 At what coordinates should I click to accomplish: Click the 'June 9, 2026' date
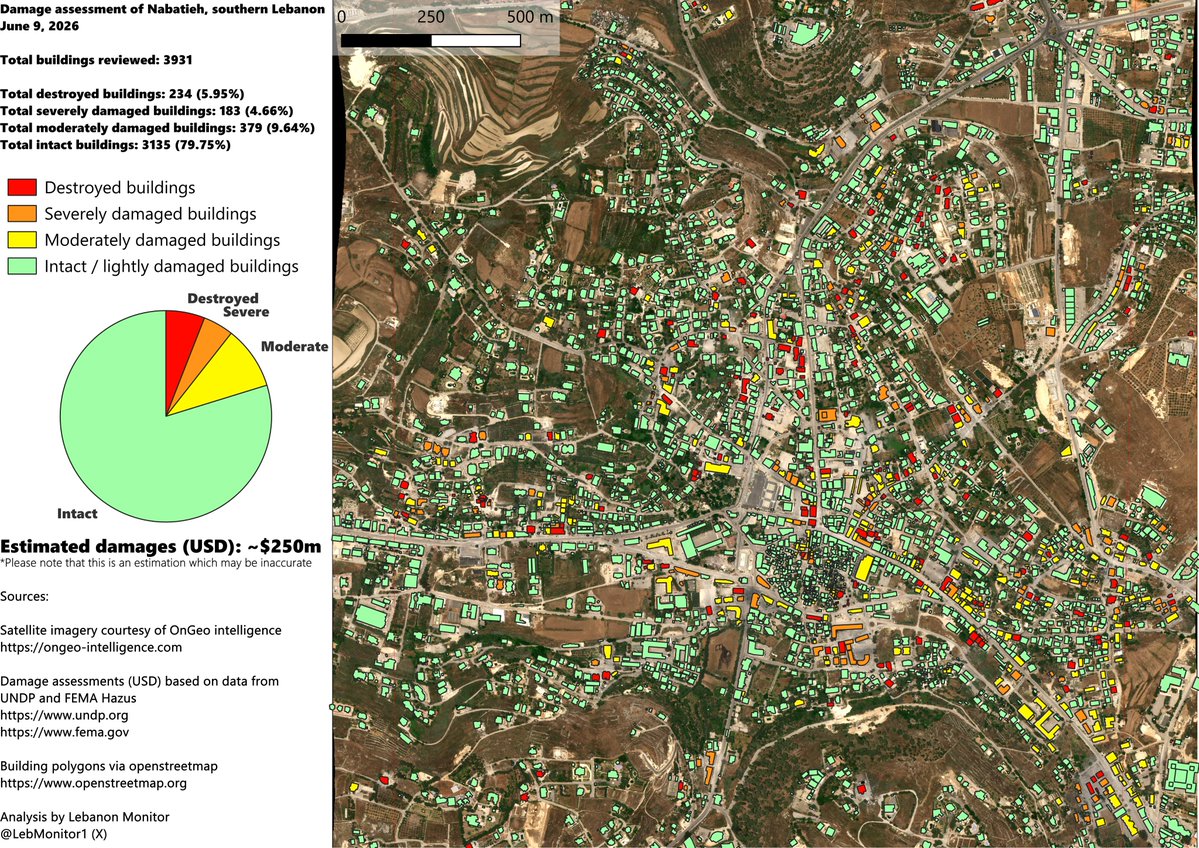point(40,26)
